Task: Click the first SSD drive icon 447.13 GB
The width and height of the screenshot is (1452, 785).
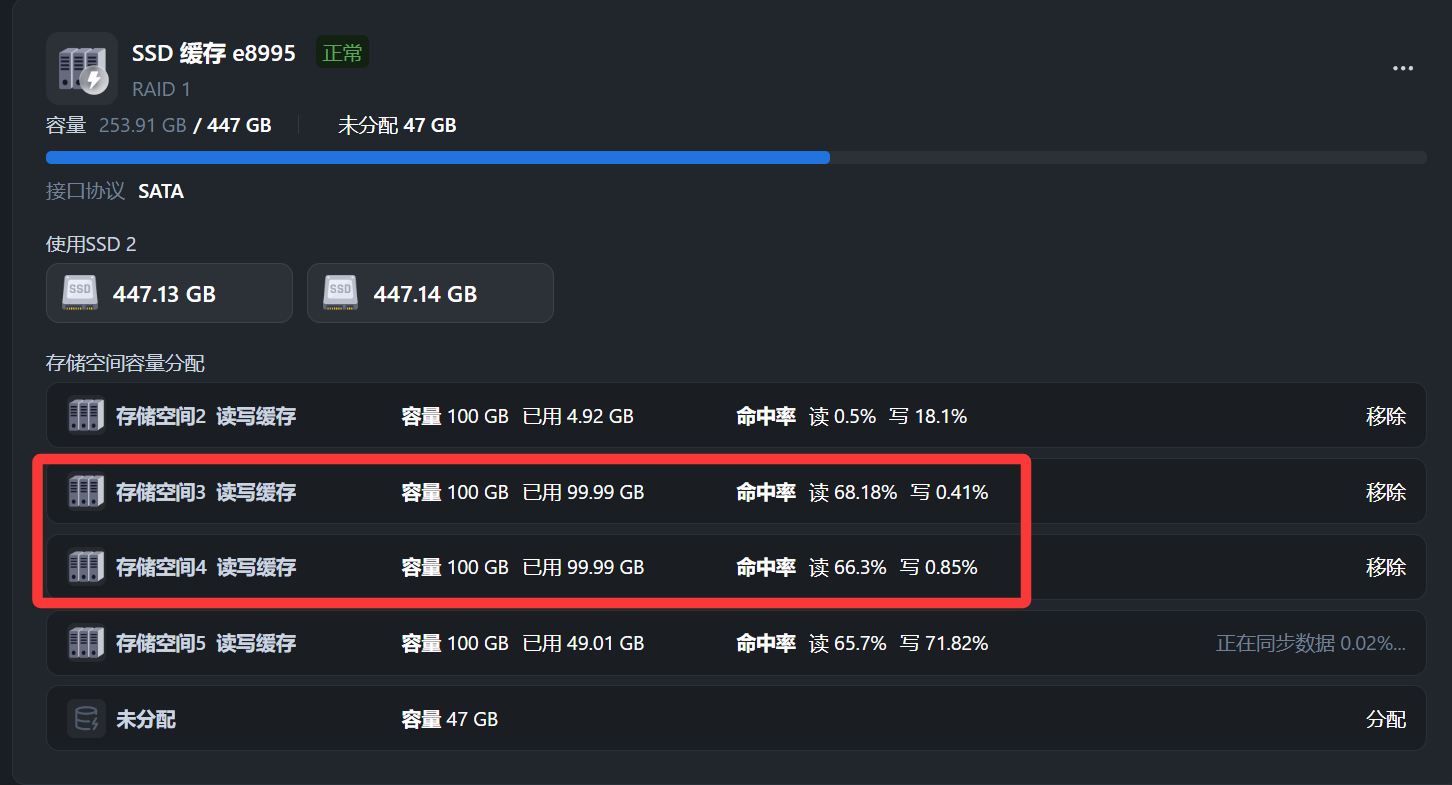Action: (x=80, y=293)
